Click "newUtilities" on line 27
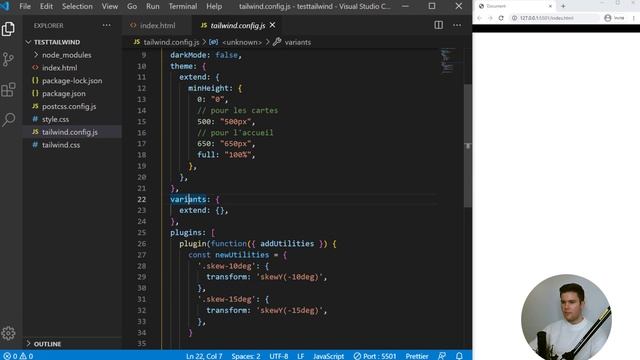The height and width of the screenshot is (360, 640). click(x=242, y=255)
